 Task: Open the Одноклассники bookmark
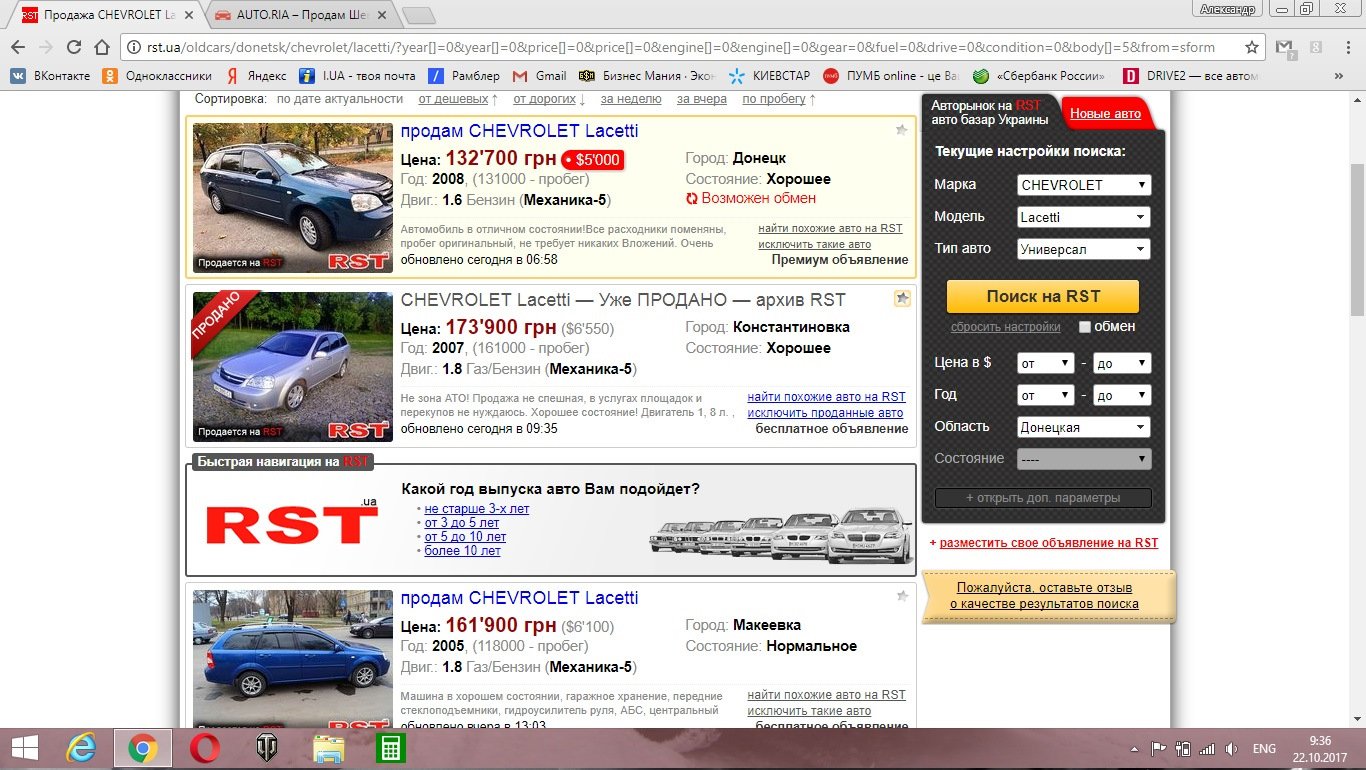157,76
